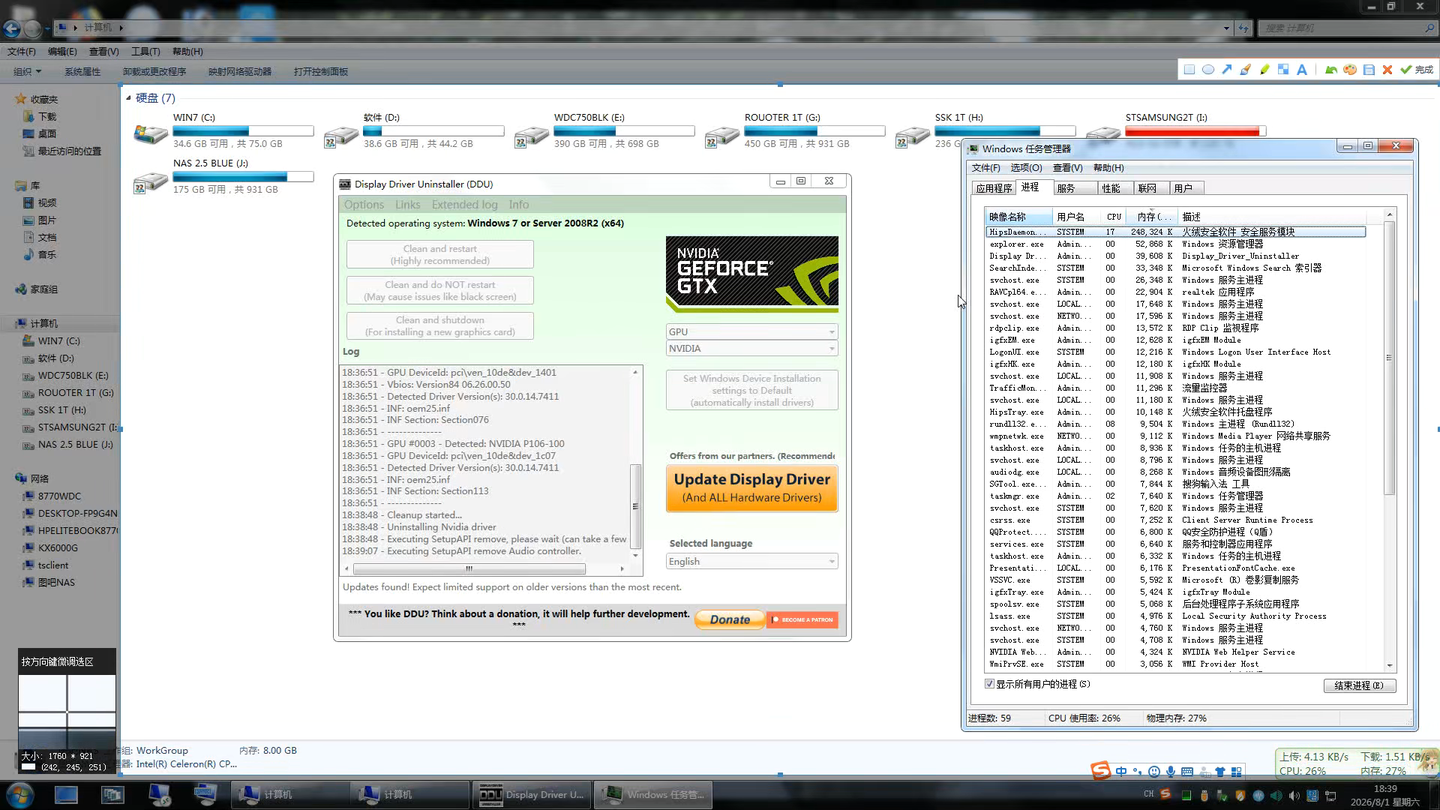Open the Links menu in DDU
The height and width of the screenshot is (810, 1440).
point(408,205)
